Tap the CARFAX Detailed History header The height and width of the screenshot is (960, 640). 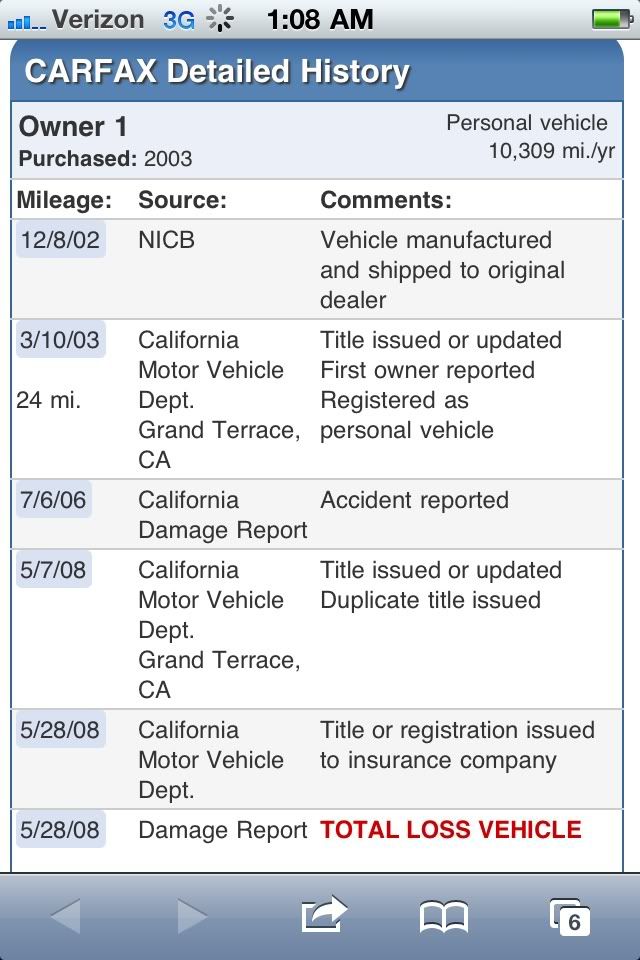point(217,71)
